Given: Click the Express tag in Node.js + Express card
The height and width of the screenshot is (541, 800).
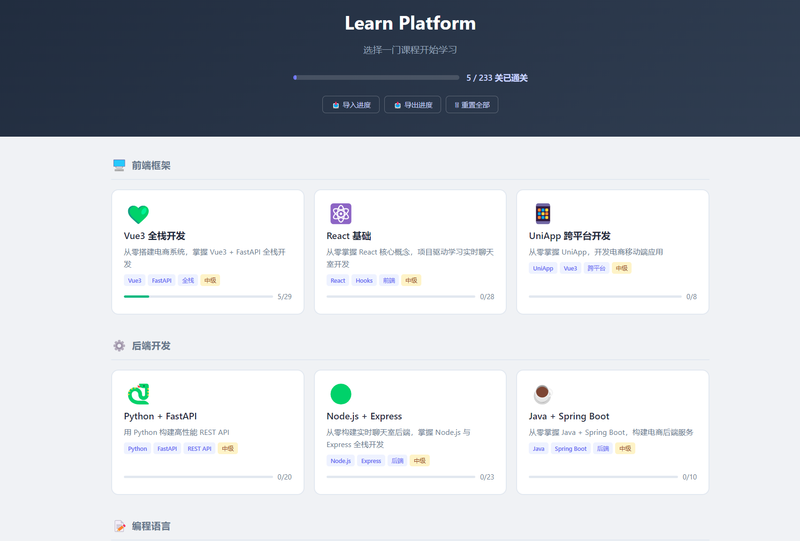Looking at the screenshot, I should click(x=371, y=460).
